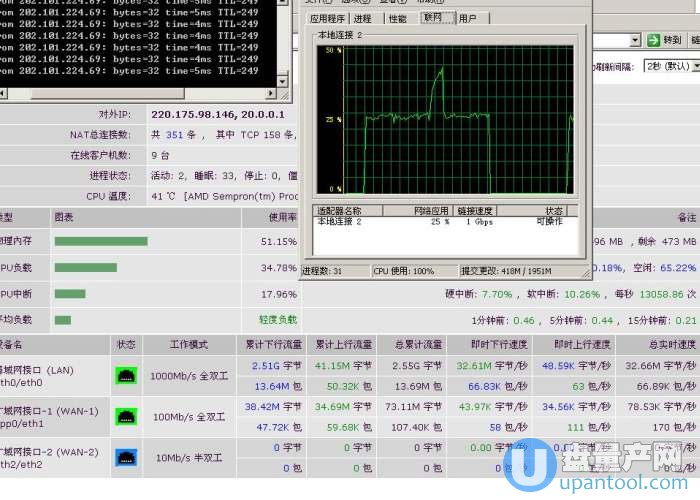Screen dimensions: 700x500
Task: Click the memory usage green progress bar
Action: click(x=101, y=242)
